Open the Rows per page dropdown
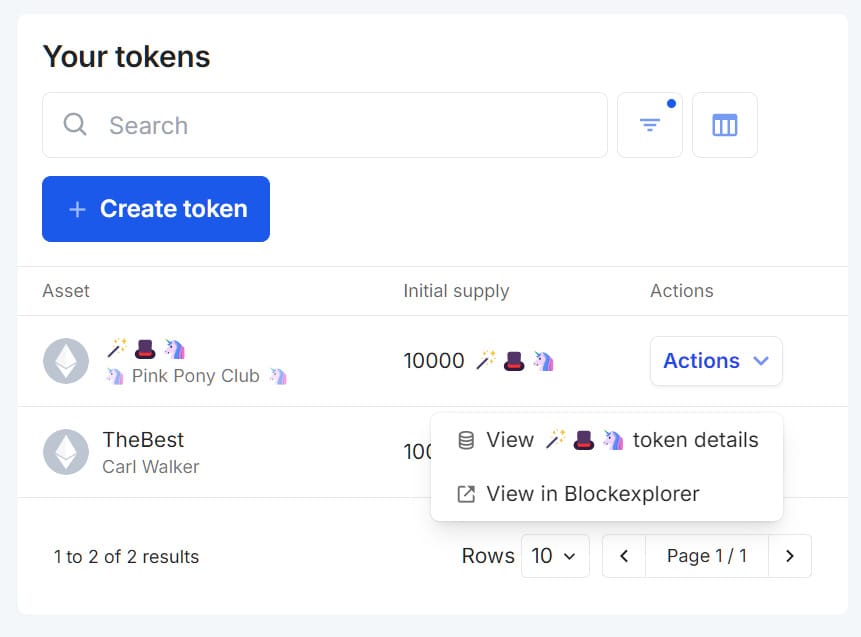This screenshot has width=861, height=637. (x=554, y=556)
